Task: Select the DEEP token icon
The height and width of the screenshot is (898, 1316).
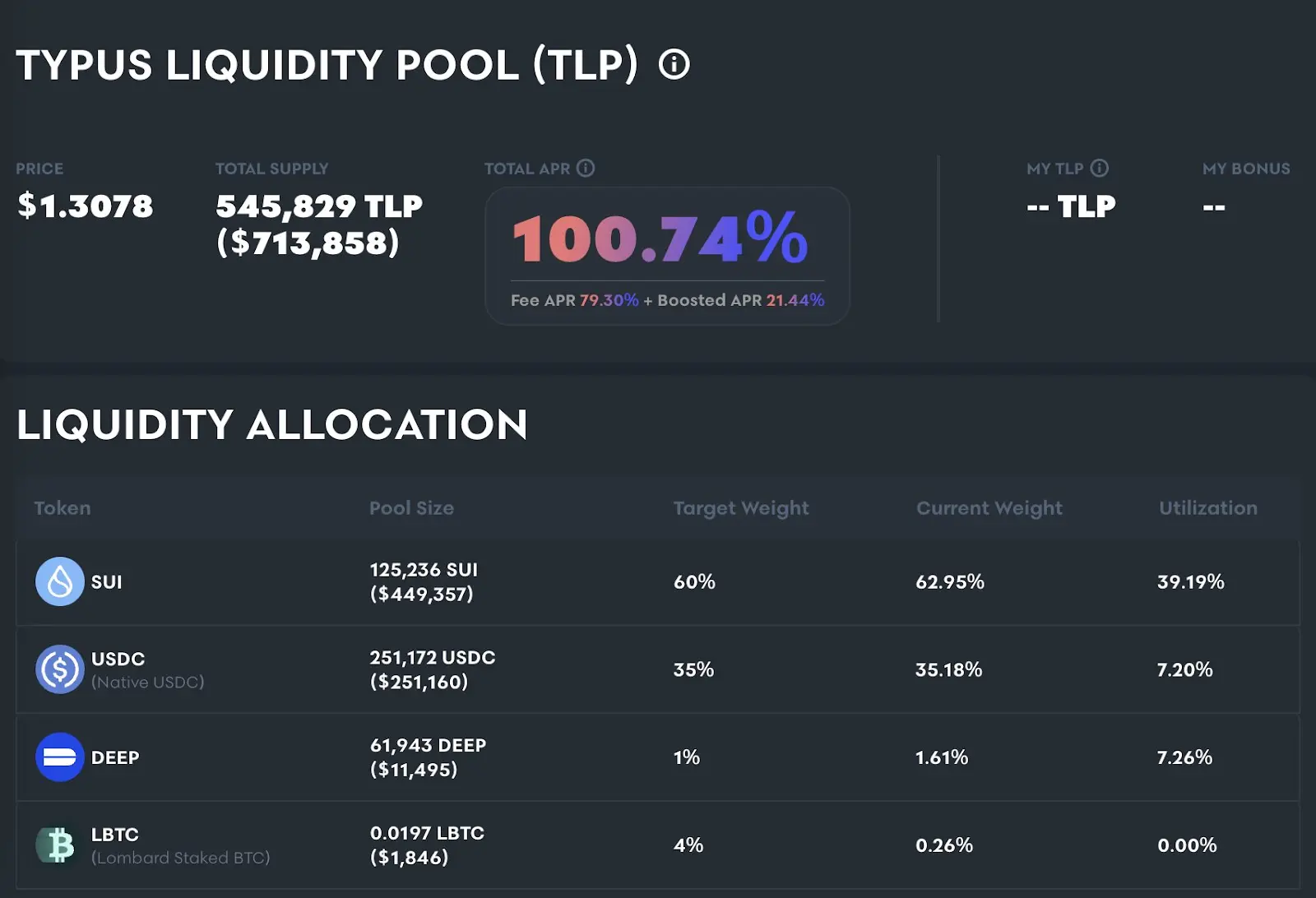Action: (x=60, y=757)
